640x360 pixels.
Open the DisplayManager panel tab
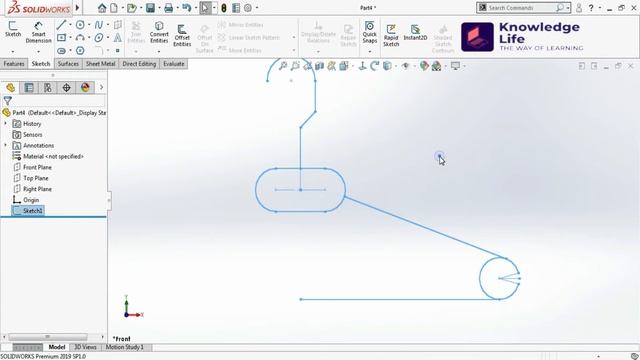point(85,87)
